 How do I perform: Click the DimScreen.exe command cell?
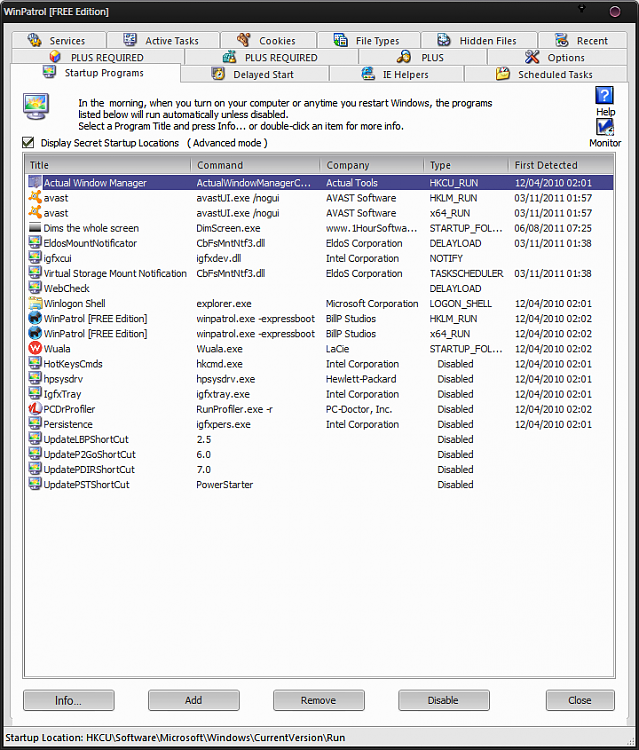point(228,228)
